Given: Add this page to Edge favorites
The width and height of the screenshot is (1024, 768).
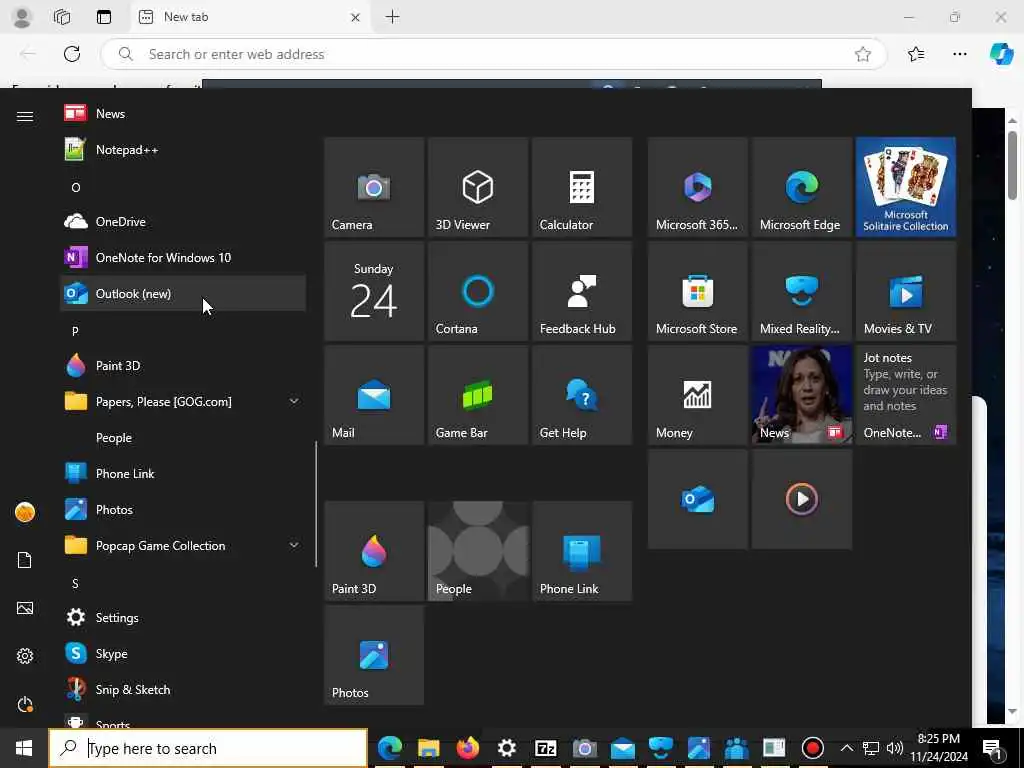Looking at the screenshot, I should [x=863, y=54].
